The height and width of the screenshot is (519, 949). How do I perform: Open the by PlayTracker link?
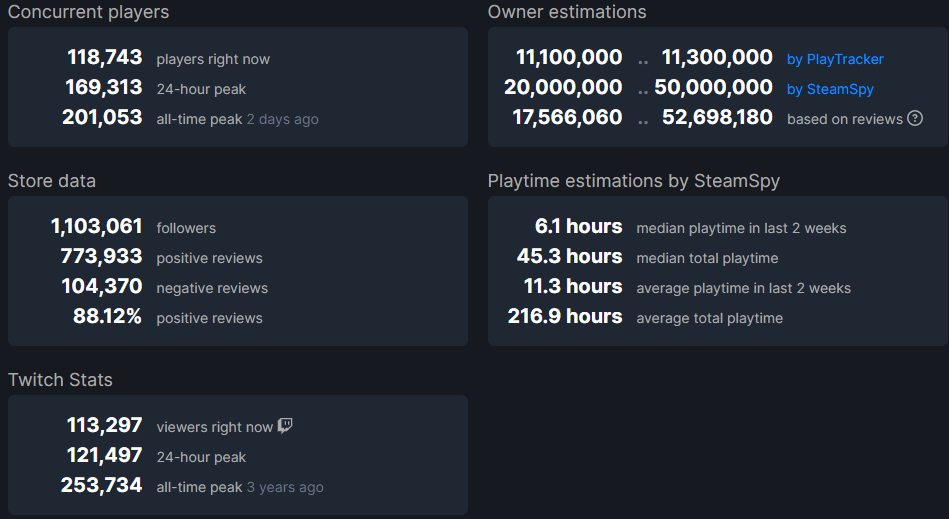pos(835,59)
